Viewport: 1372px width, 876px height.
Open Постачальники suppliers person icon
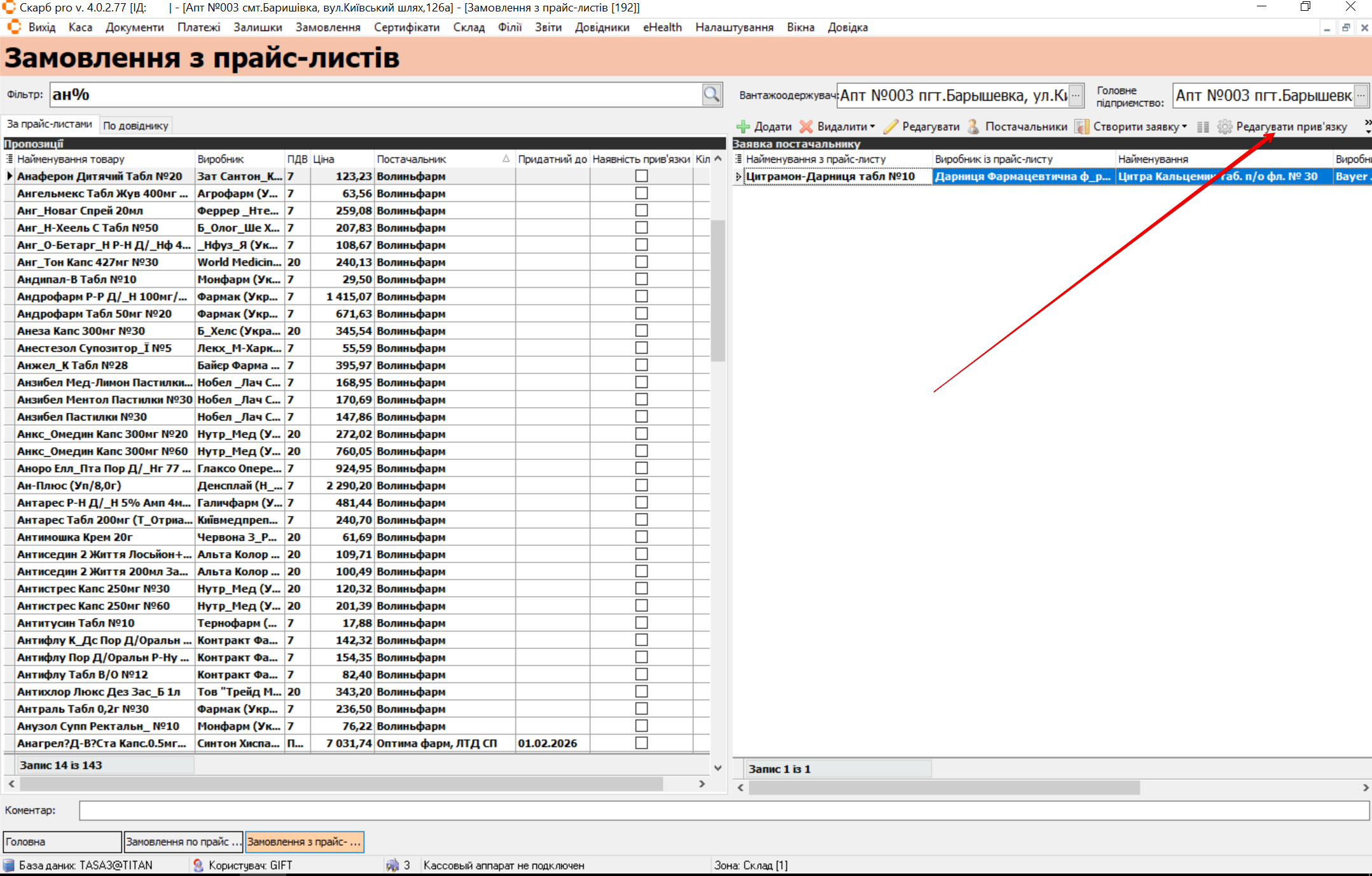coord(973,127)
